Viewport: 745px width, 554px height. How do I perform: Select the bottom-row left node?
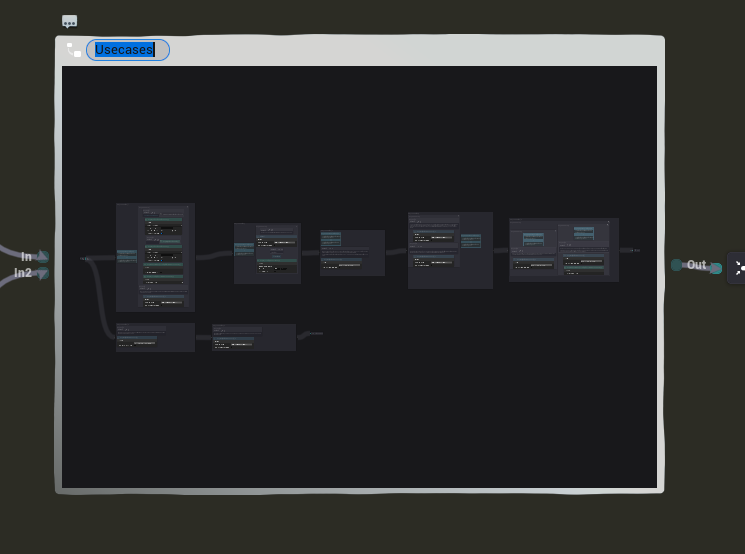coord(155,337)
